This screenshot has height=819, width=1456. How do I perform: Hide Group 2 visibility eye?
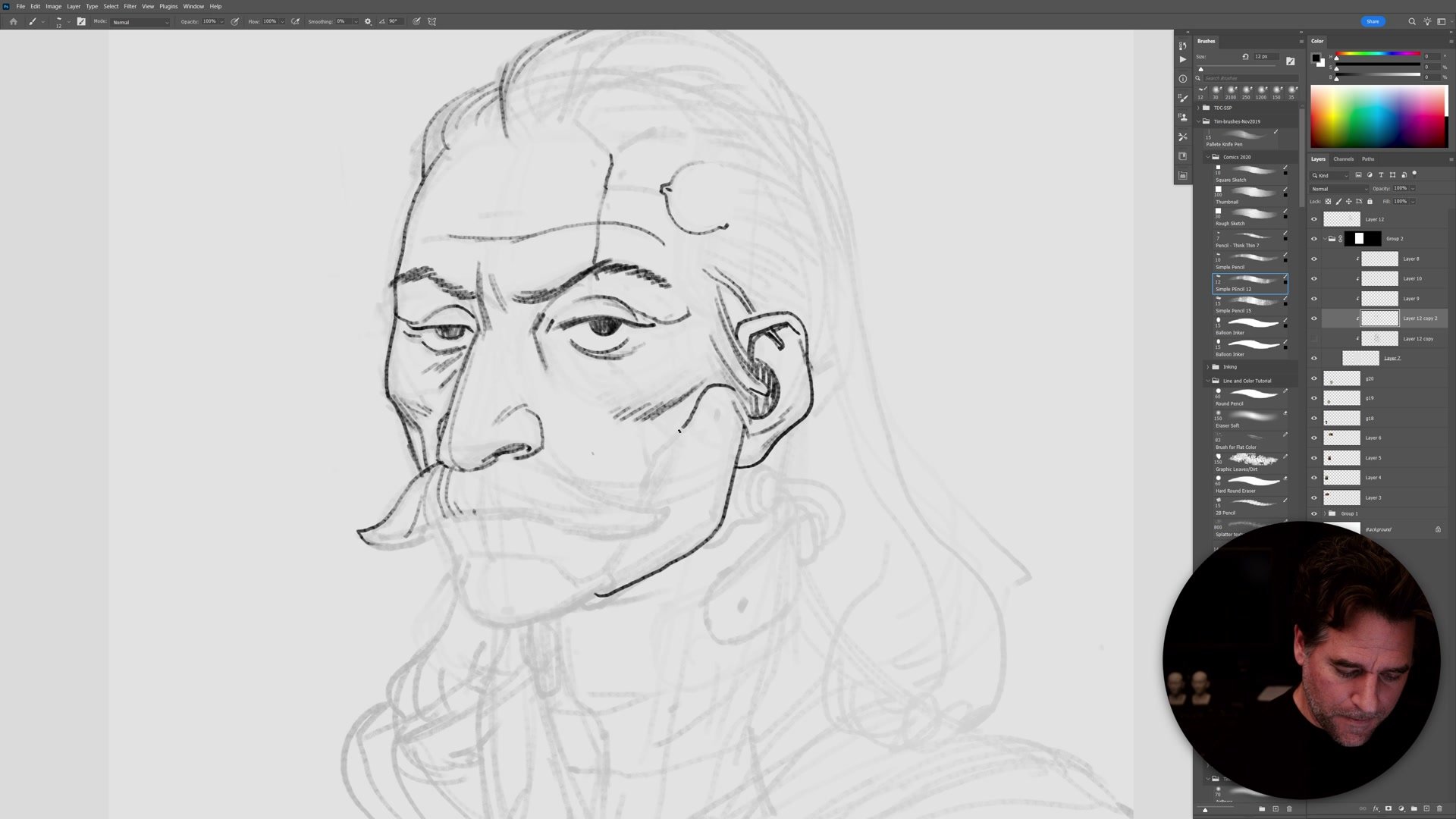[x=1314, y=239]
